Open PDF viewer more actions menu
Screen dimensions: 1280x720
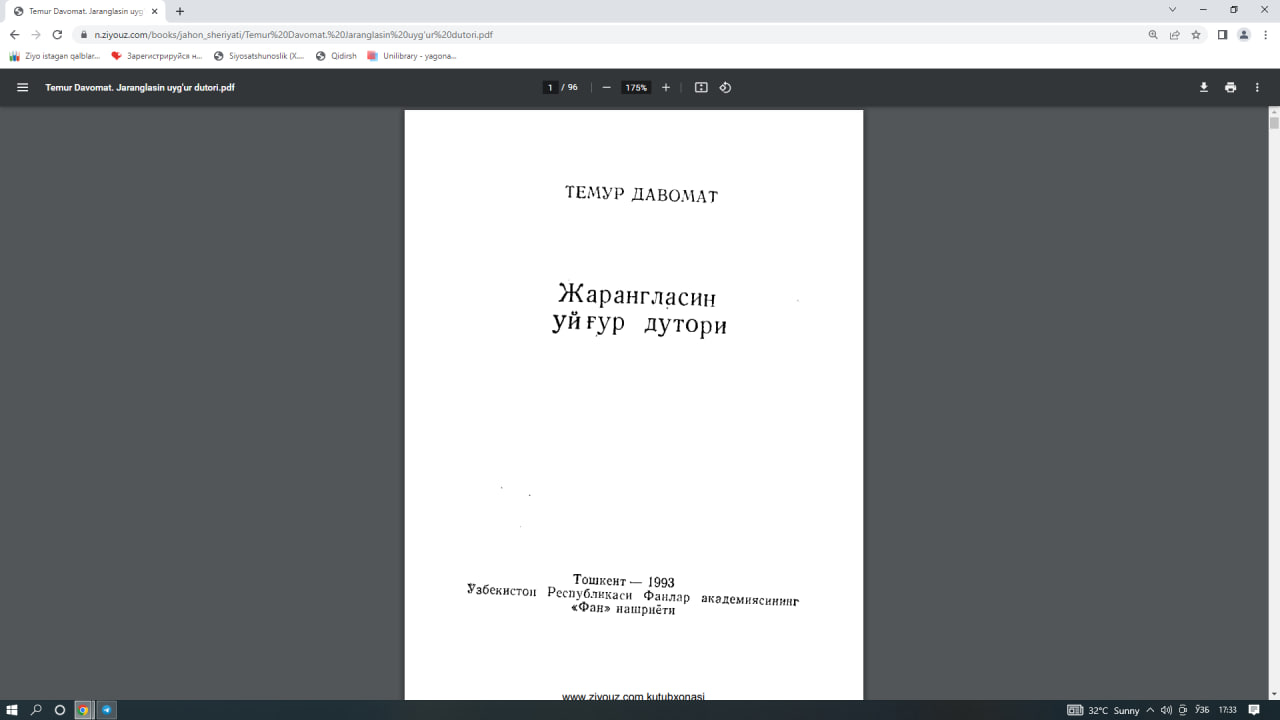[1257, 87]
